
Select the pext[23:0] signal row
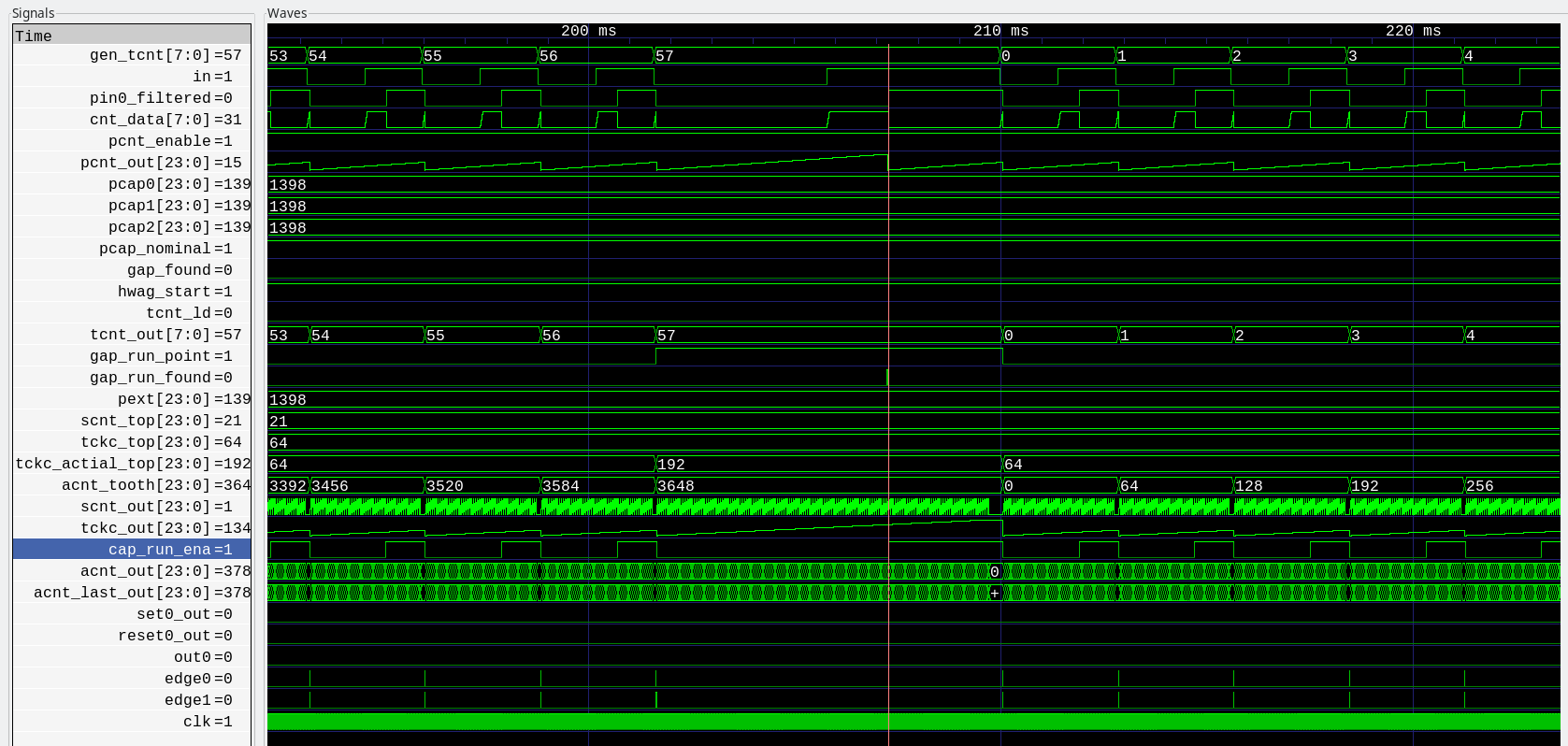coord(132,399)
